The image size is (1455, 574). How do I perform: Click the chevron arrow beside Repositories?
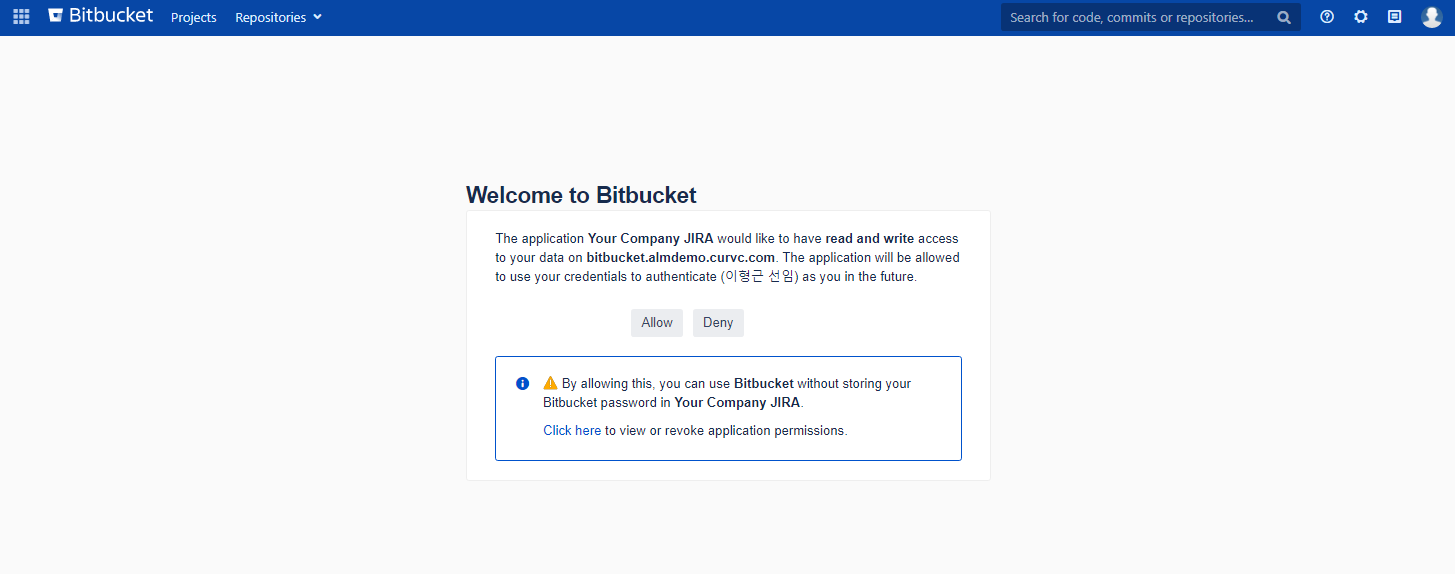[x=318, y=18]
